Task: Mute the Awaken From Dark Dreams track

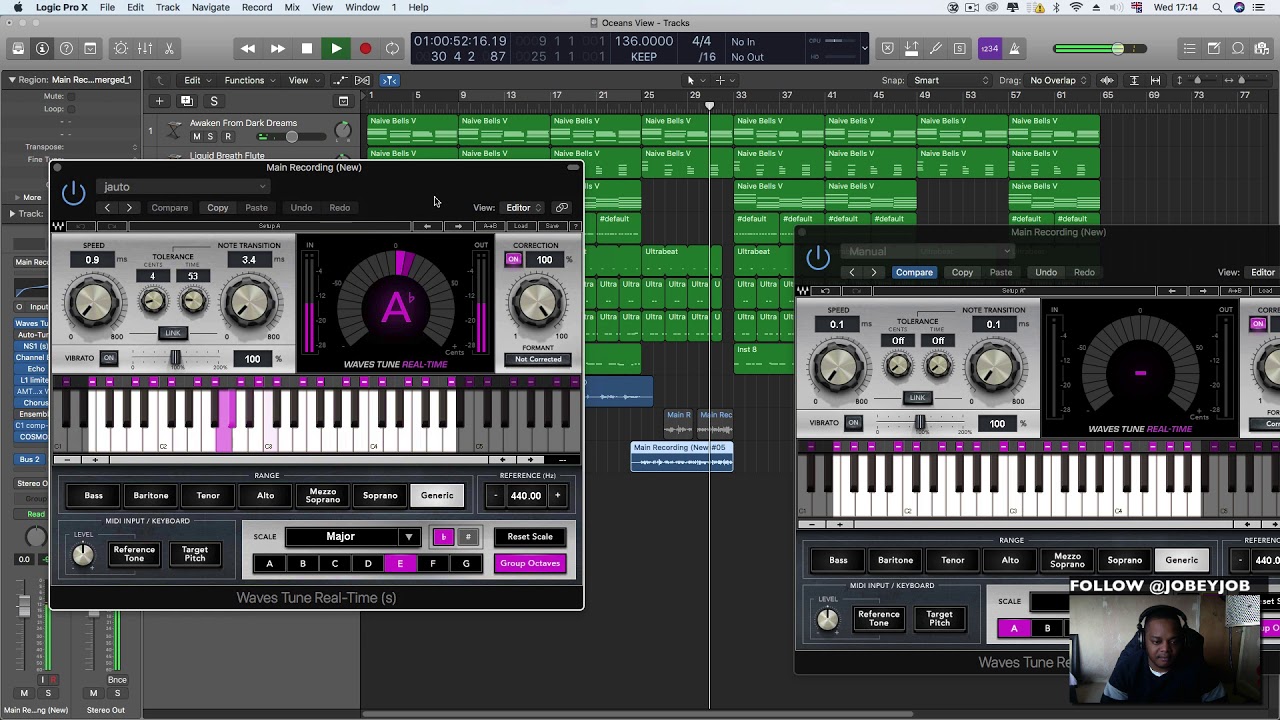Action: 196,137
